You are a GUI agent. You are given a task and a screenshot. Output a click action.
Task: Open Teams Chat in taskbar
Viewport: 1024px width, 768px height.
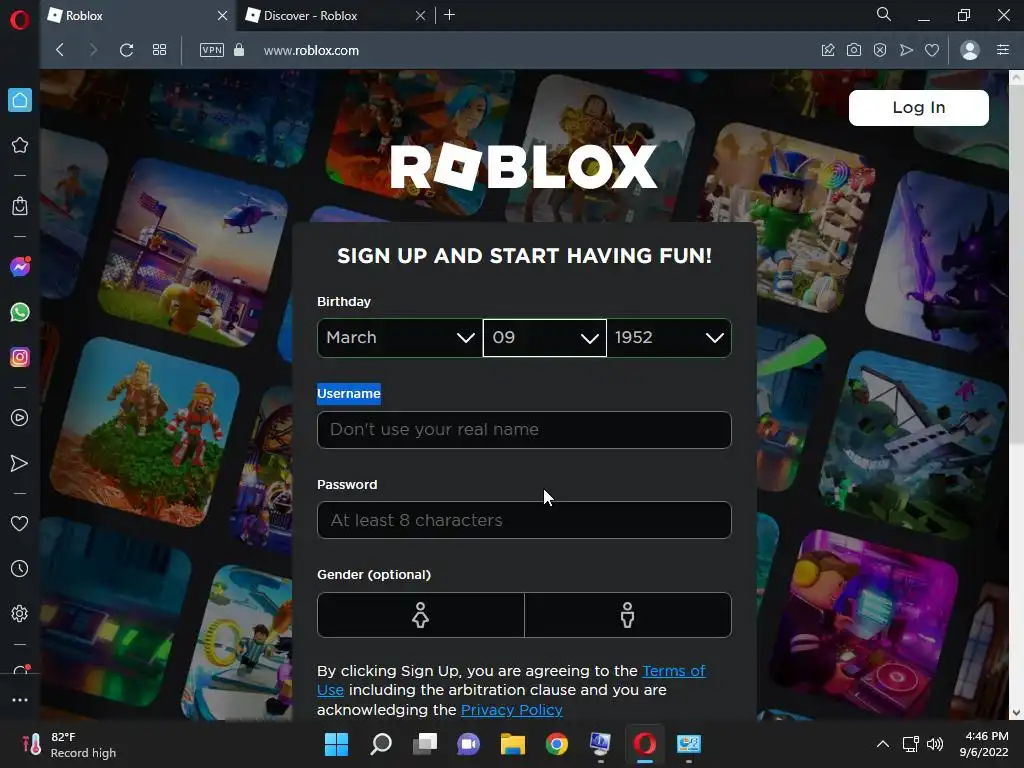(x=468, y=744)
